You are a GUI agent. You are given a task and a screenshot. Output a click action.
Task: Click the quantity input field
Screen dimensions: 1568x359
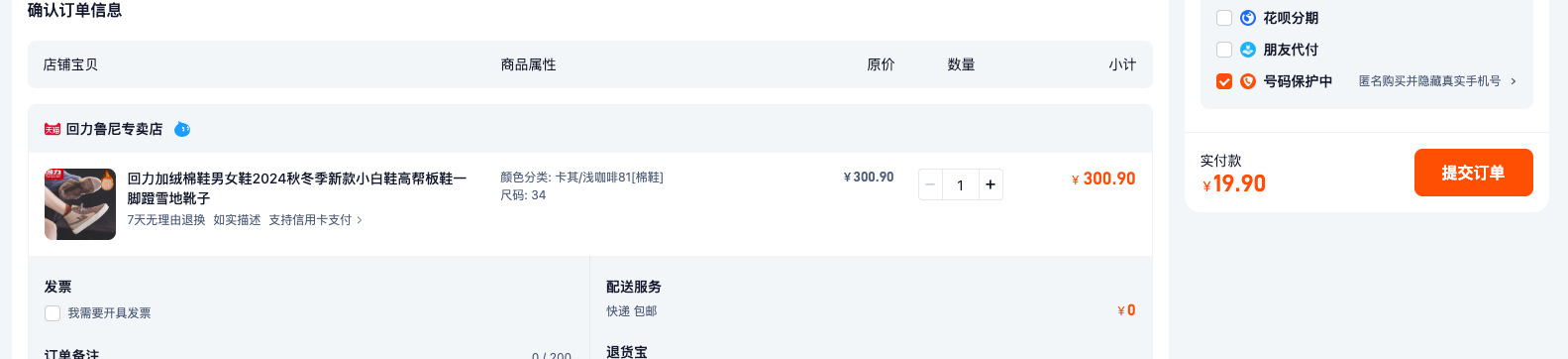960,184
